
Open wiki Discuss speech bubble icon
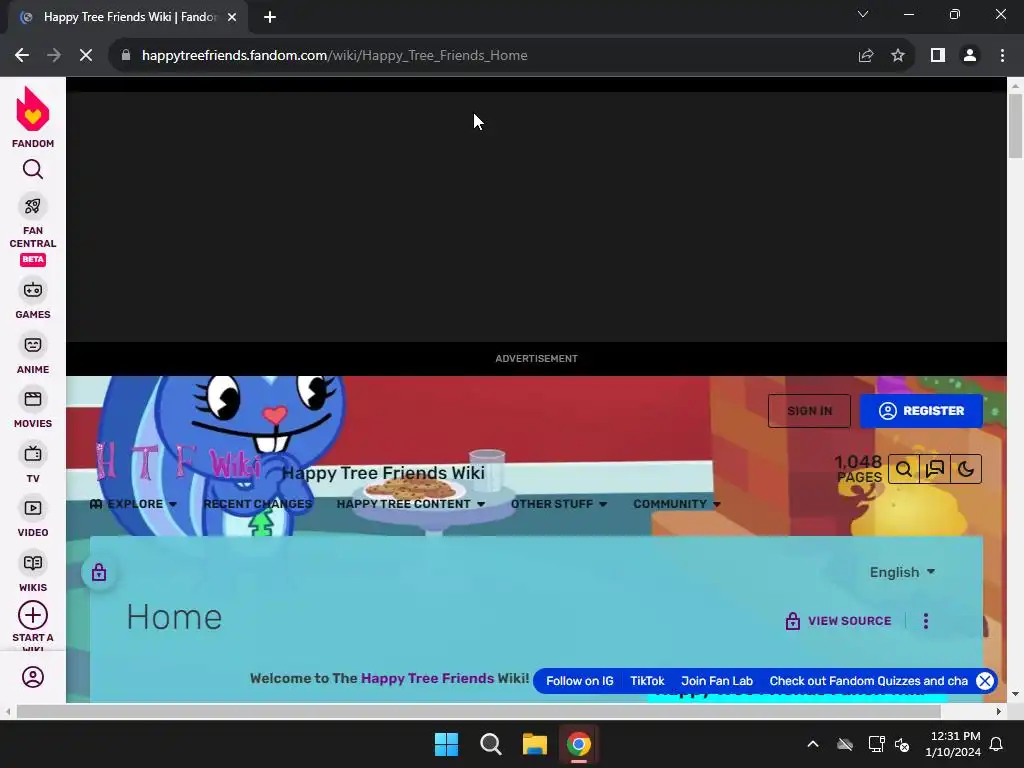(x=935, y=469)
